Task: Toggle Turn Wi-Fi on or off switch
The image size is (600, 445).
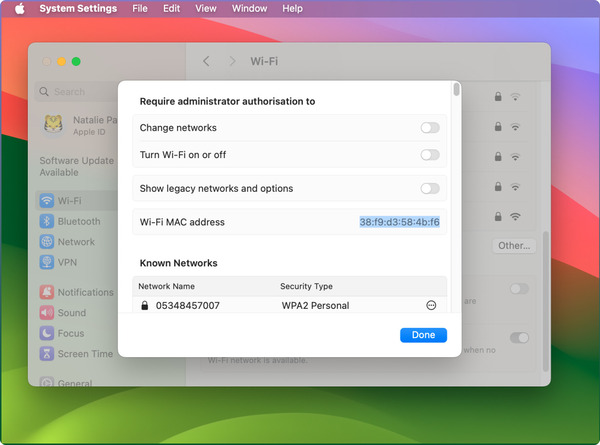Action: (430, 155)
